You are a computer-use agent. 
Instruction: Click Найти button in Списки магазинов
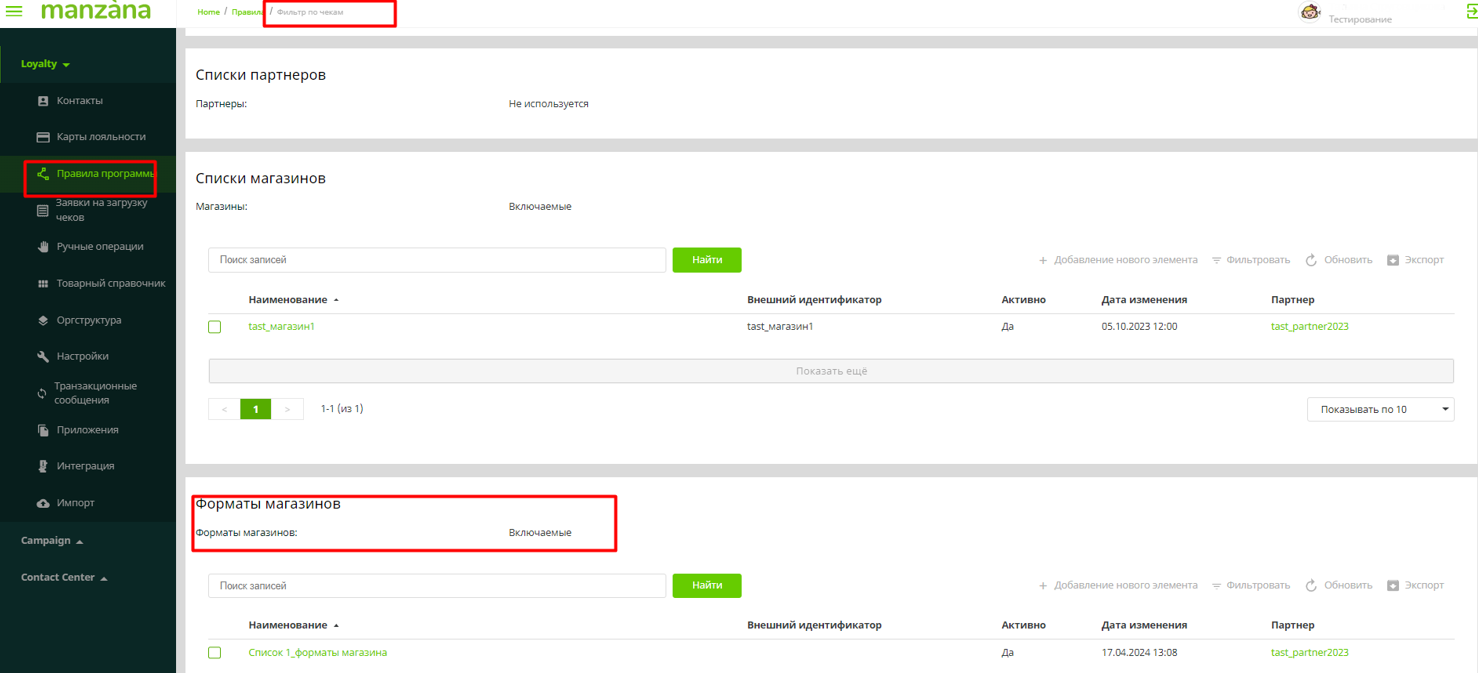click(x=706, y=260)
